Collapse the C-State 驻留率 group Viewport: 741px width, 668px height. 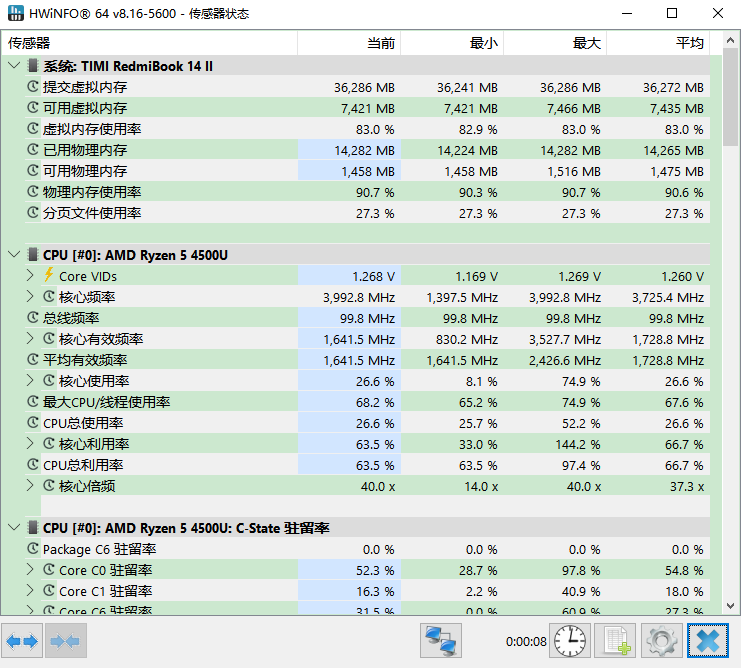pos(14,527)
